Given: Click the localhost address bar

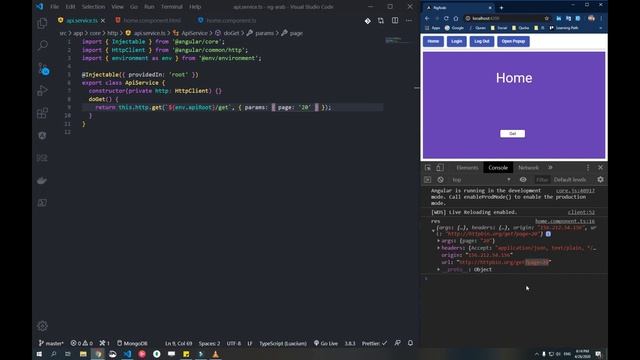Looking at the screenshot, I should click(x=504, y=18).
